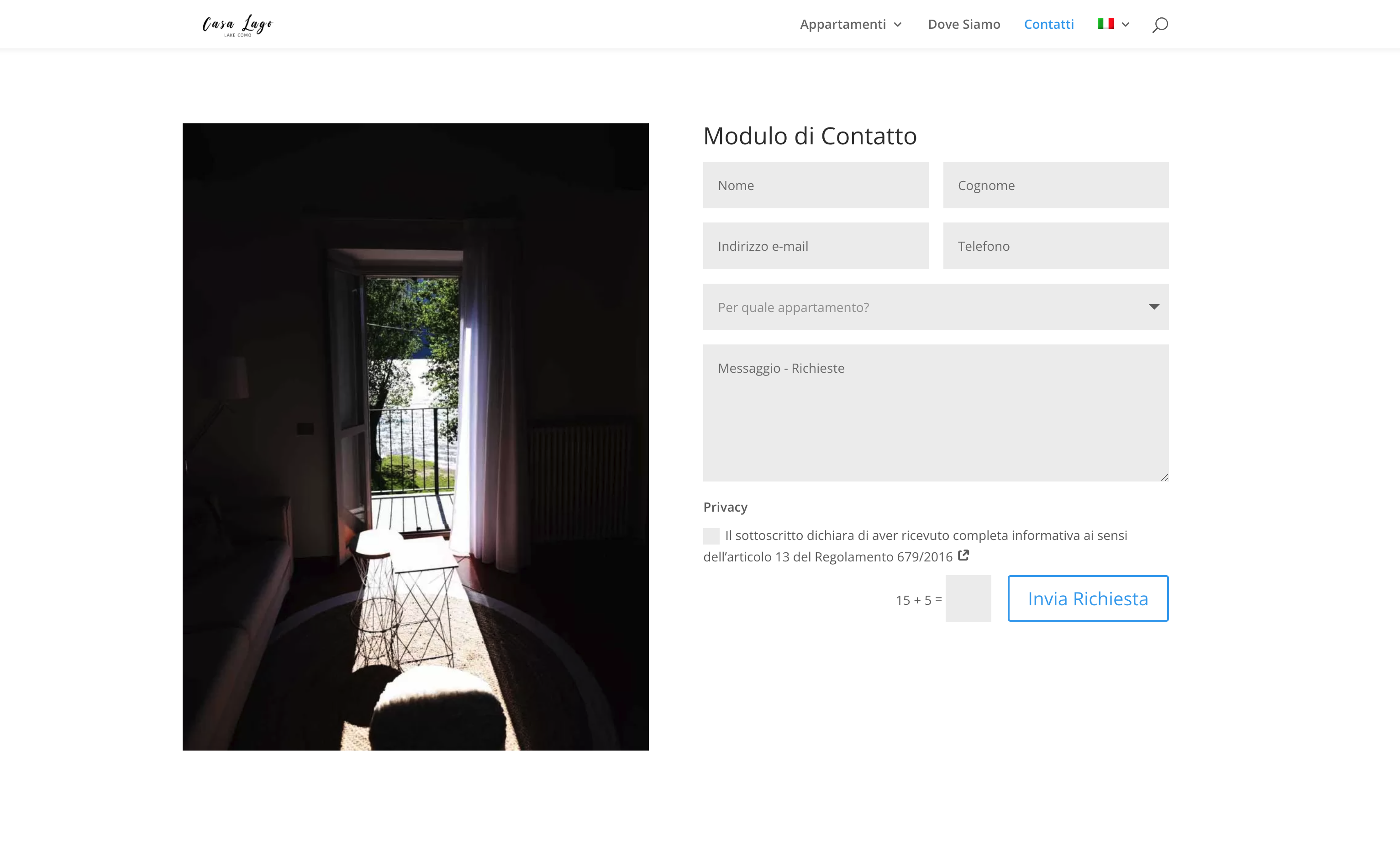Select the Telefono field

(x=1056, y=246)
